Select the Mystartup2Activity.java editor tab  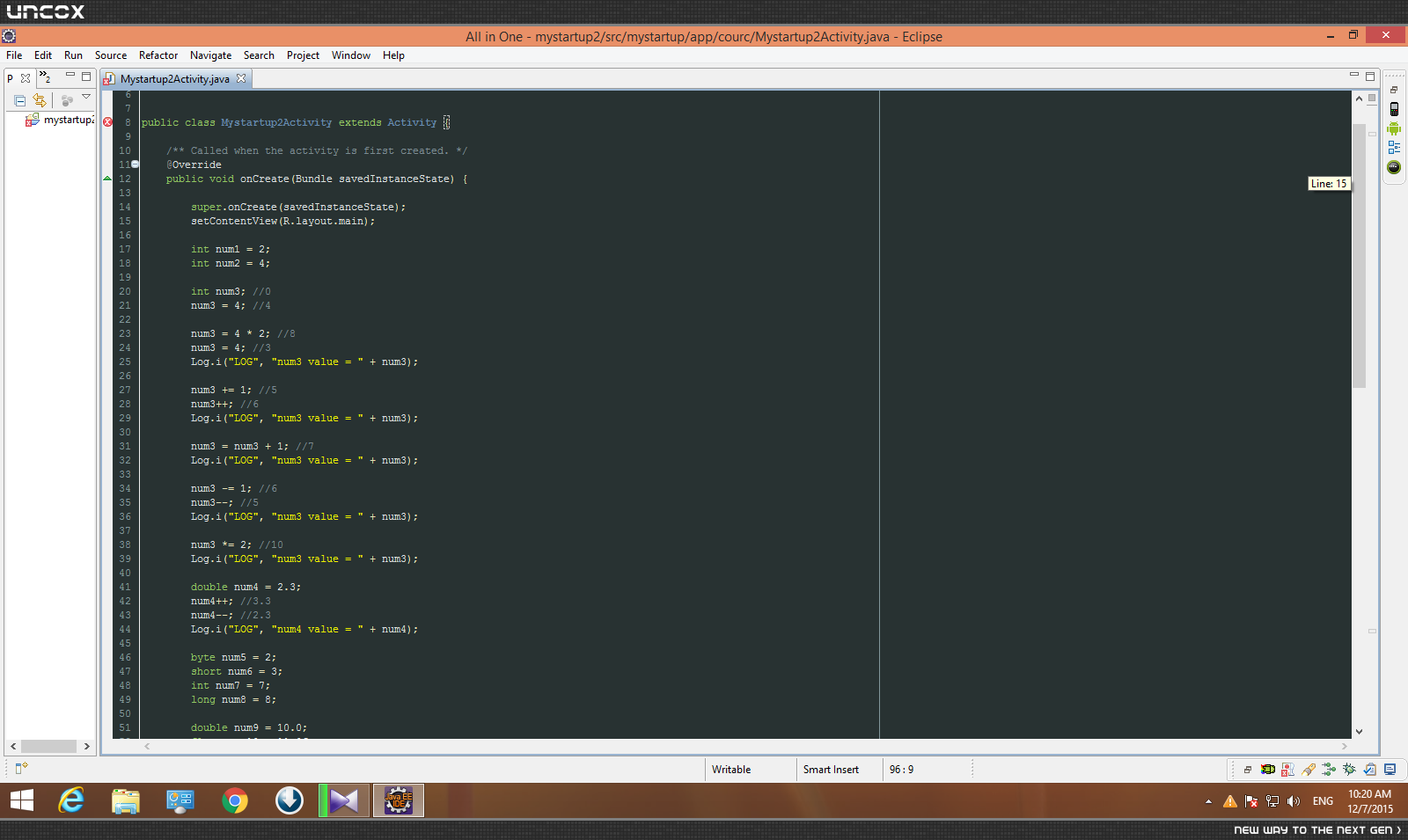174,79
